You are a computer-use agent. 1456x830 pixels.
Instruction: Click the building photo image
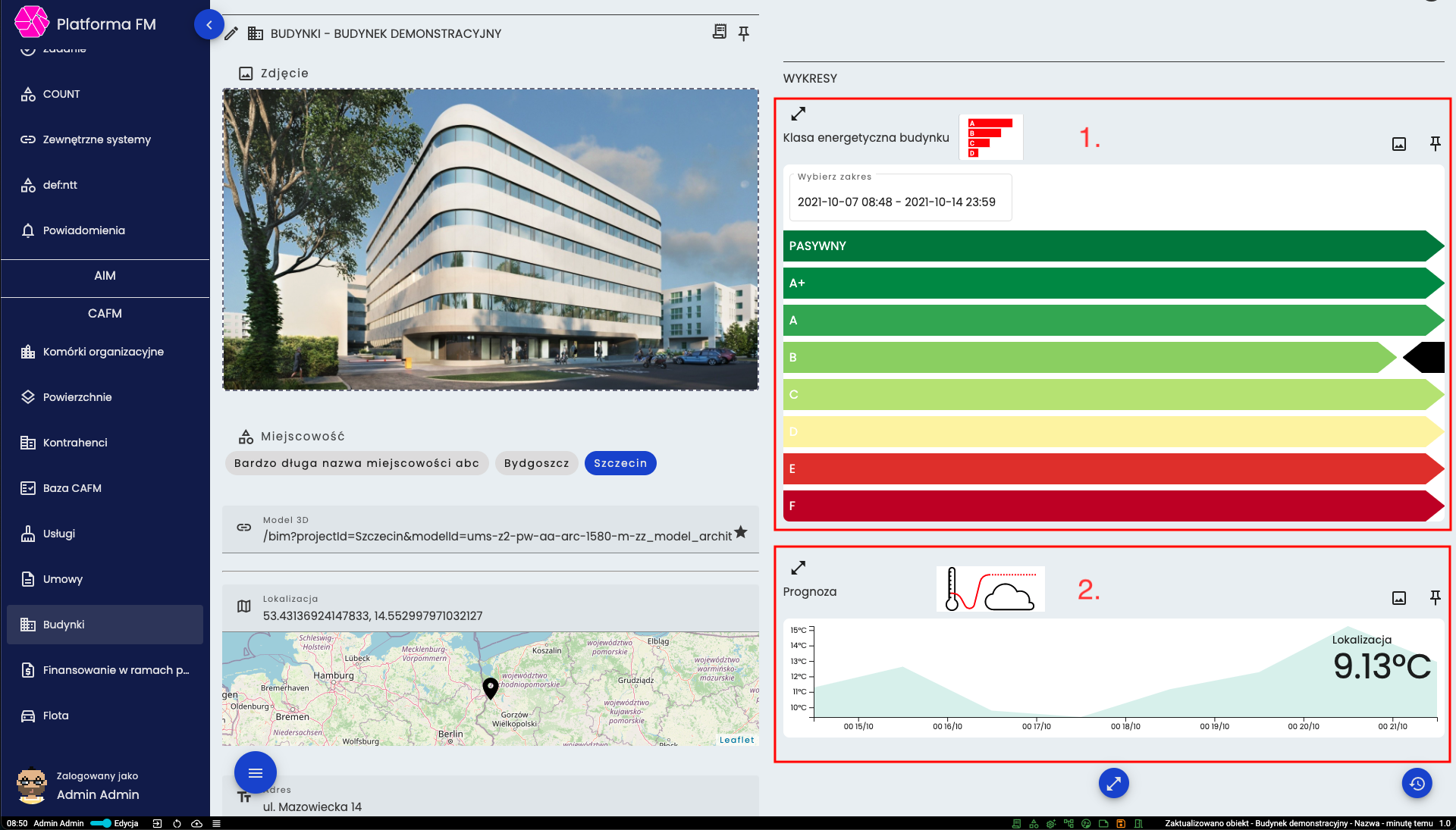491,240
